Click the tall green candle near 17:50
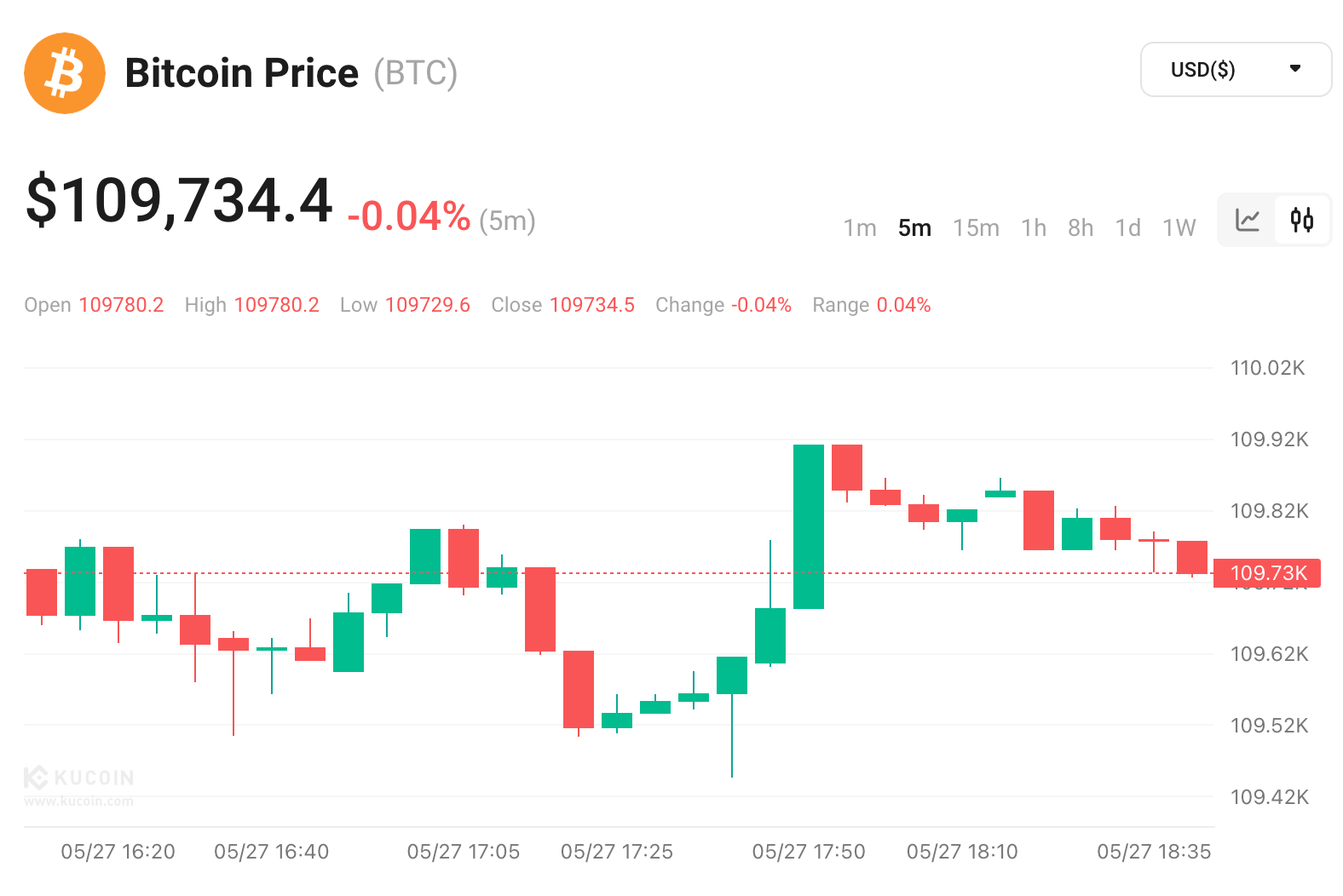 coord(809,526)
